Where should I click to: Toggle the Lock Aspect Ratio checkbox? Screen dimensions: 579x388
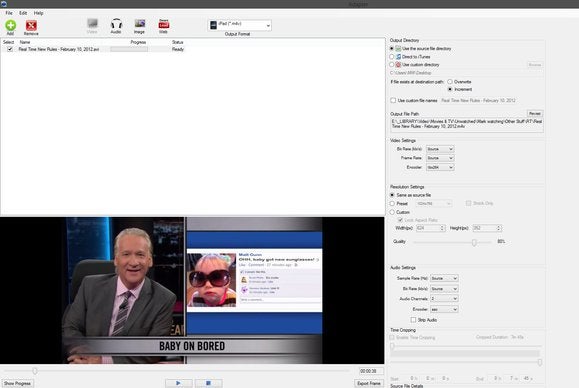point(400,220)
